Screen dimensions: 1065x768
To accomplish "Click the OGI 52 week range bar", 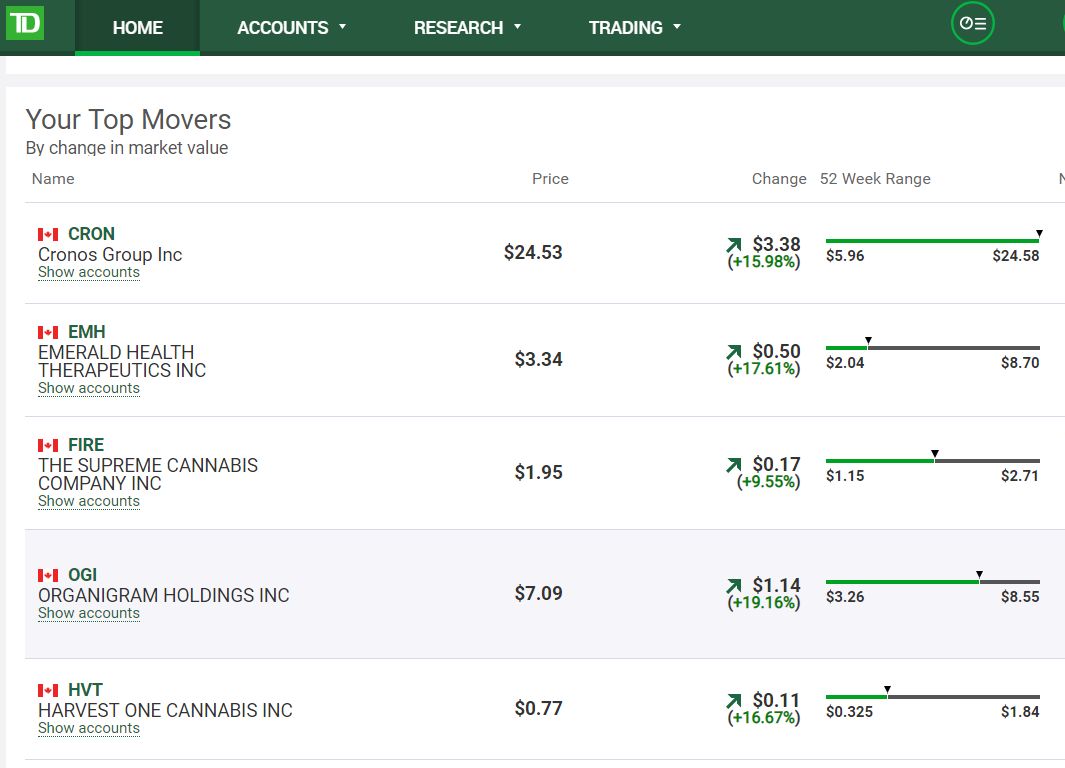I will (933, 581).
